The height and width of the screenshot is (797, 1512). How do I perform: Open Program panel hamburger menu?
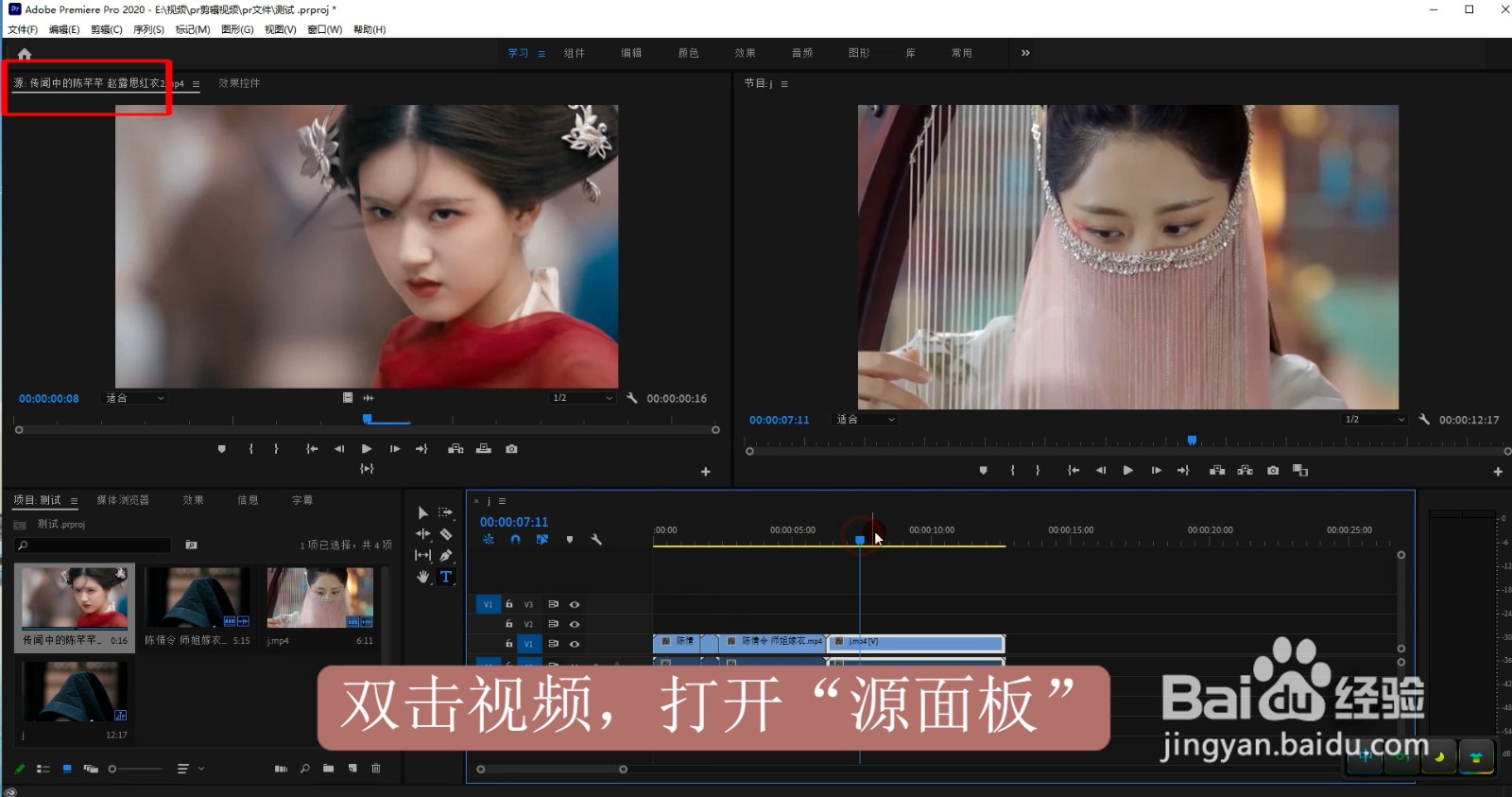pos(784,84)
